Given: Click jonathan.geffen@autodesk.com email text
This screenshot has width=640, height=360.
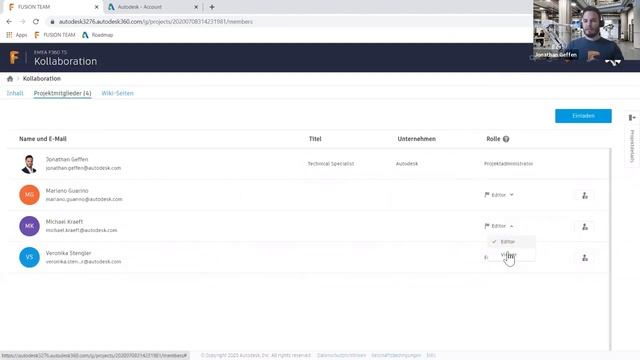Looking at the screenshot, I should (x=83, y=168).
